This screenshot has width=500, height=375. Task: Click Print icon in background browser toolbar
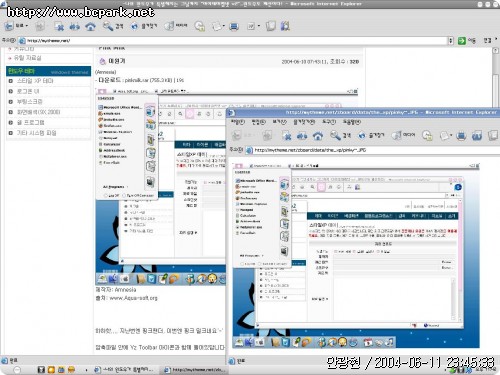tap(234, 26)
